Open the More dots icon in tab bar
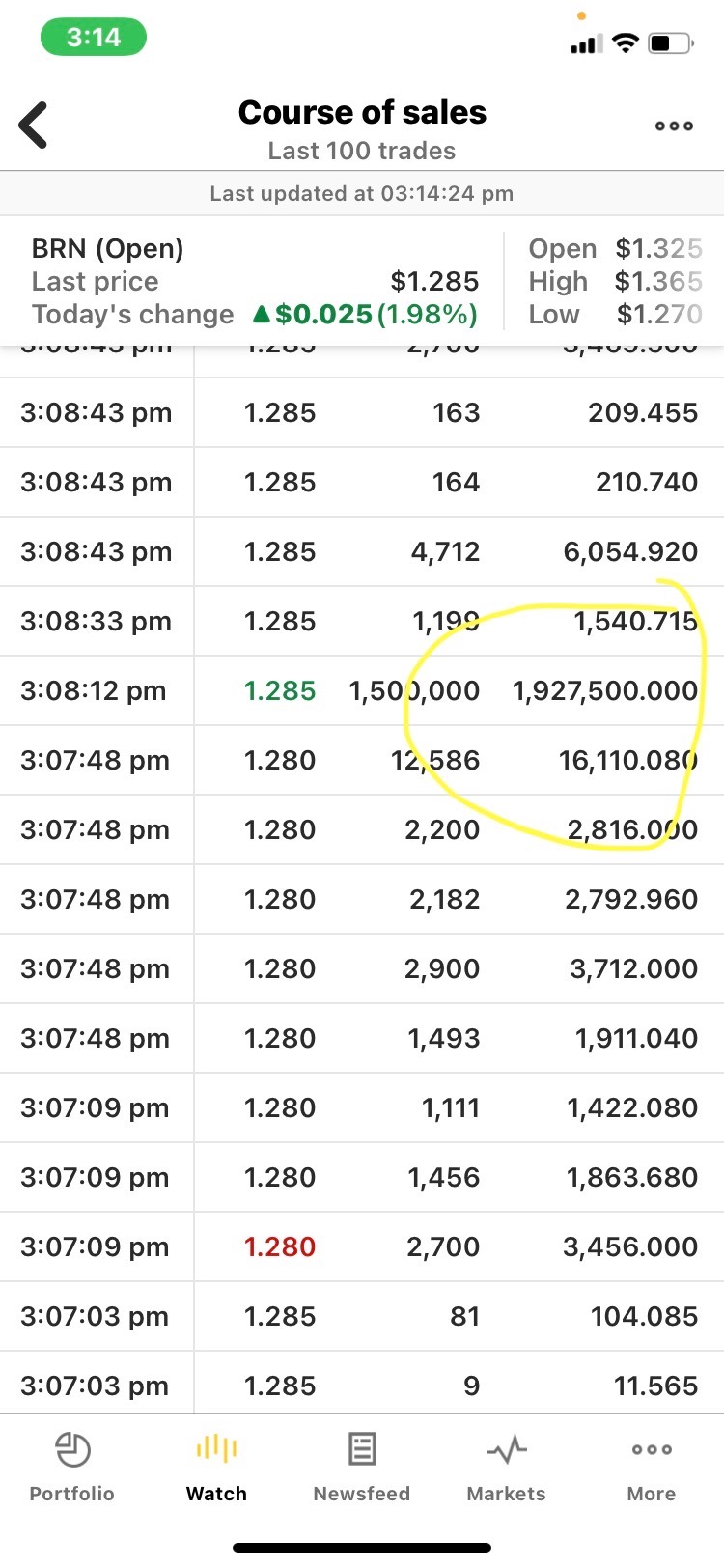Viewport: 724px width, 1568px height. tap(652, 1449)
